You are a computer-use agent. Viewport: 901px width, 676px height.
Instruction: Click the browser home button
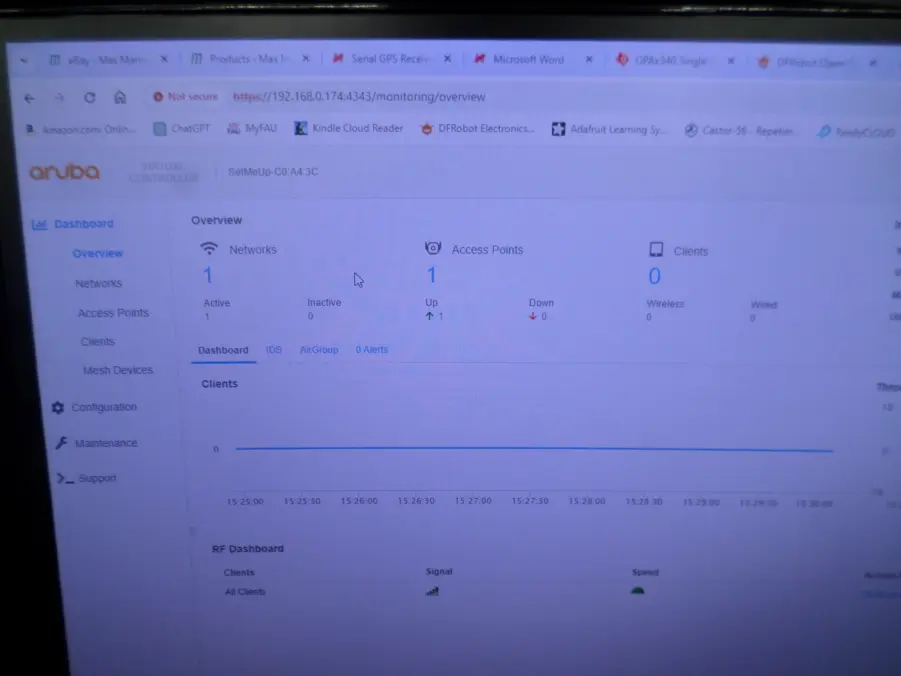tap(120, 98)
